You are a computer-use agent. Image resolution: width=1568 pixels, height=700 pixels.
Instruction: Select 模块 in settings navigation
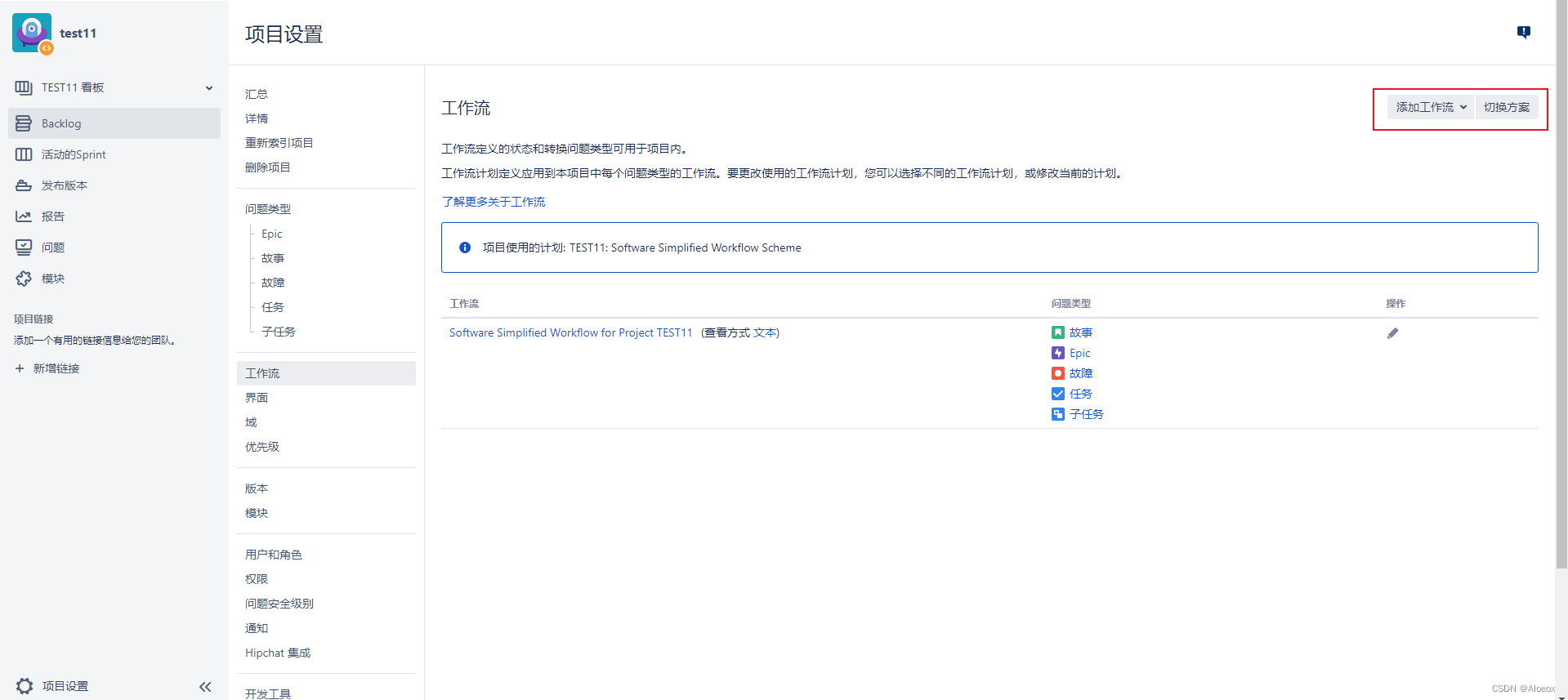[257, 513]
